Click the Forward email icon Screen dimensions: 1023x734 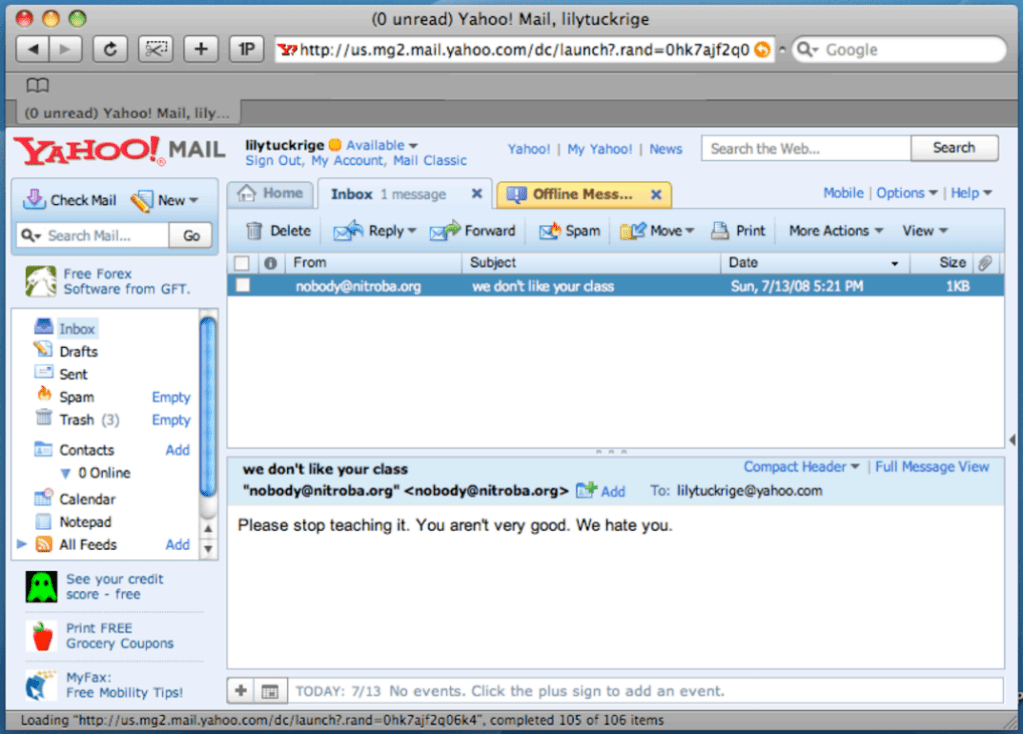coord(445,231)
